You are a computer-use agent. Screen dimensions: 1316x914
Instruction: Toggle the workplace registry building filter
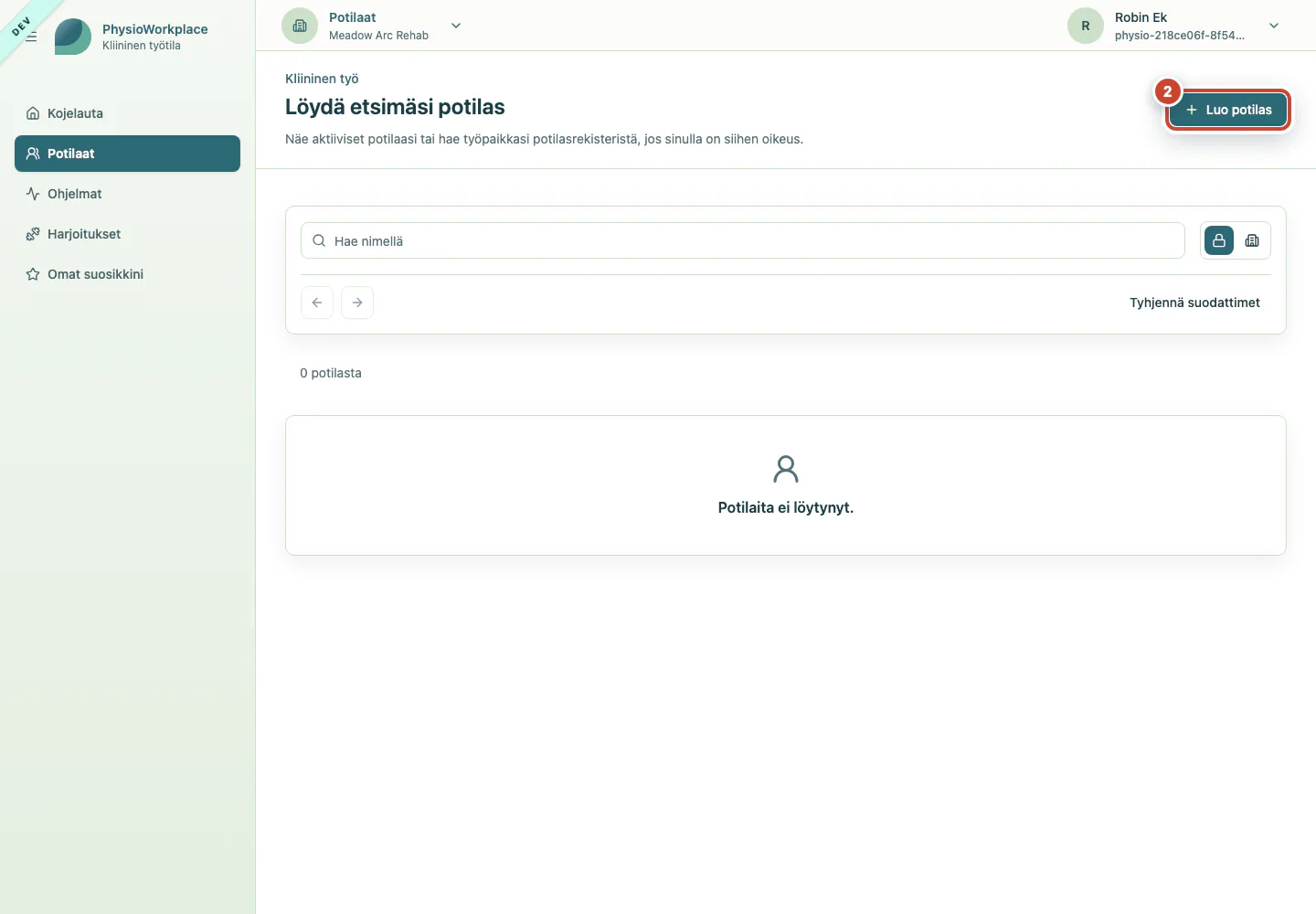(1252, 240)
